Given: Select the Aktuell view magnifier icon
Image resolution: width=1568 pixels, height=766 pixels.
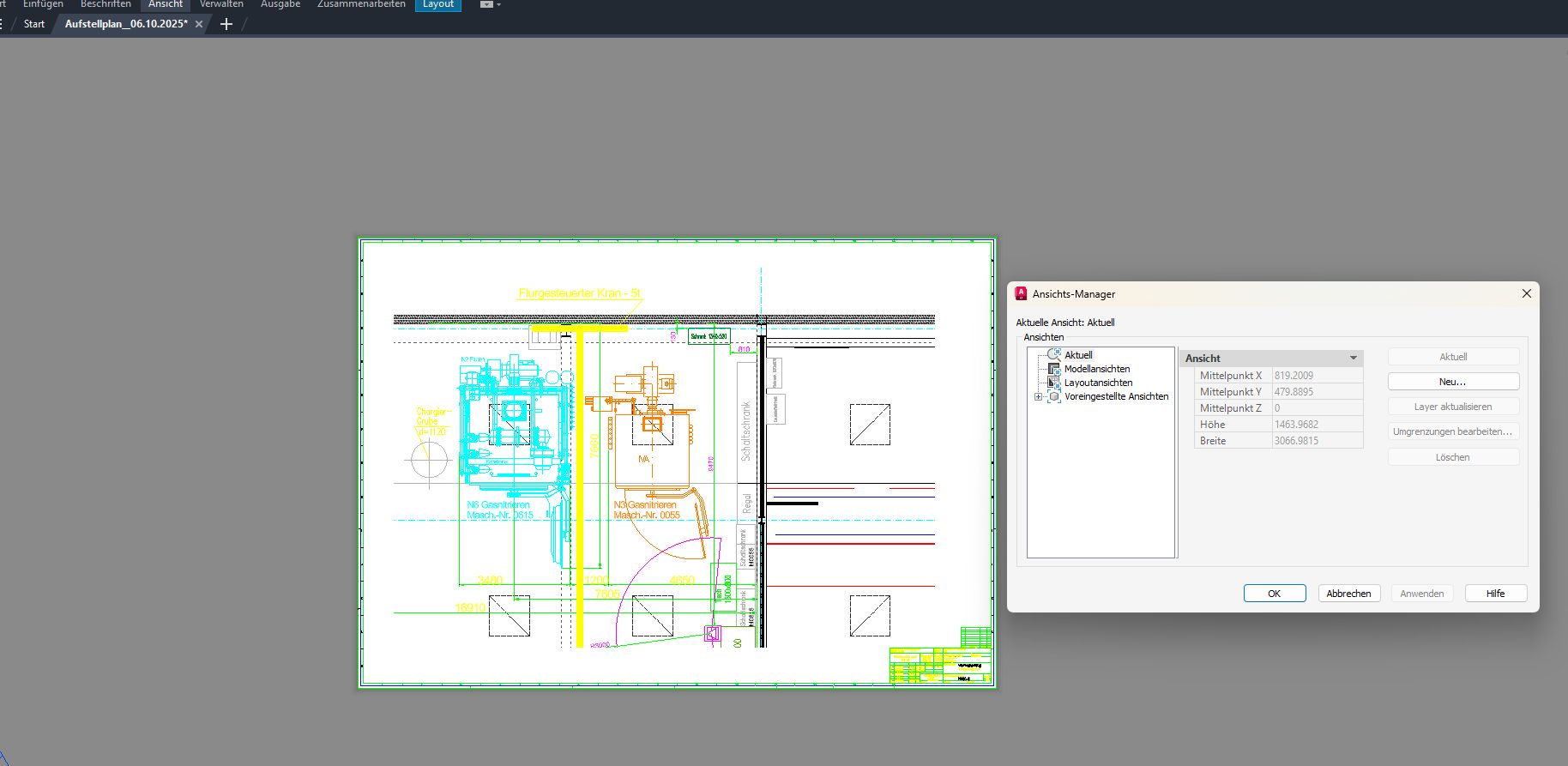Looking at the screenshot, I should [1054, 354].
